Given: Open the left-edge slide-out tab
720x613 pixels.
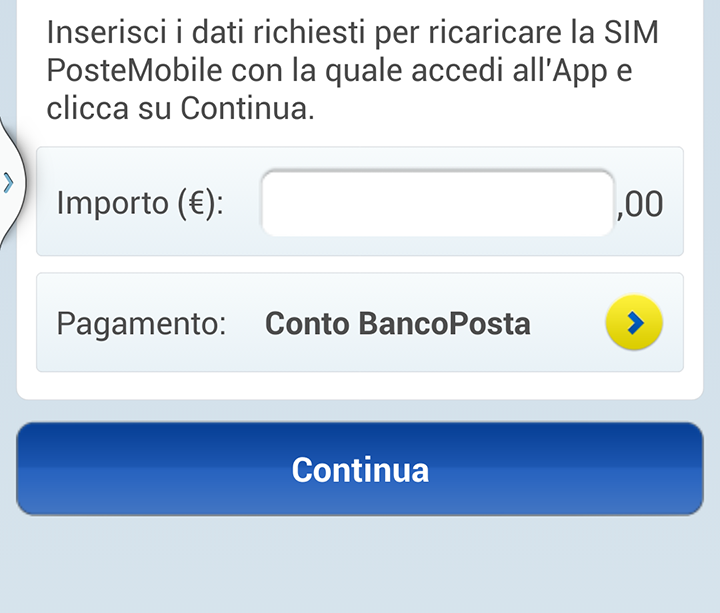Looking at the screenshot, I should (x=11, y=183).
